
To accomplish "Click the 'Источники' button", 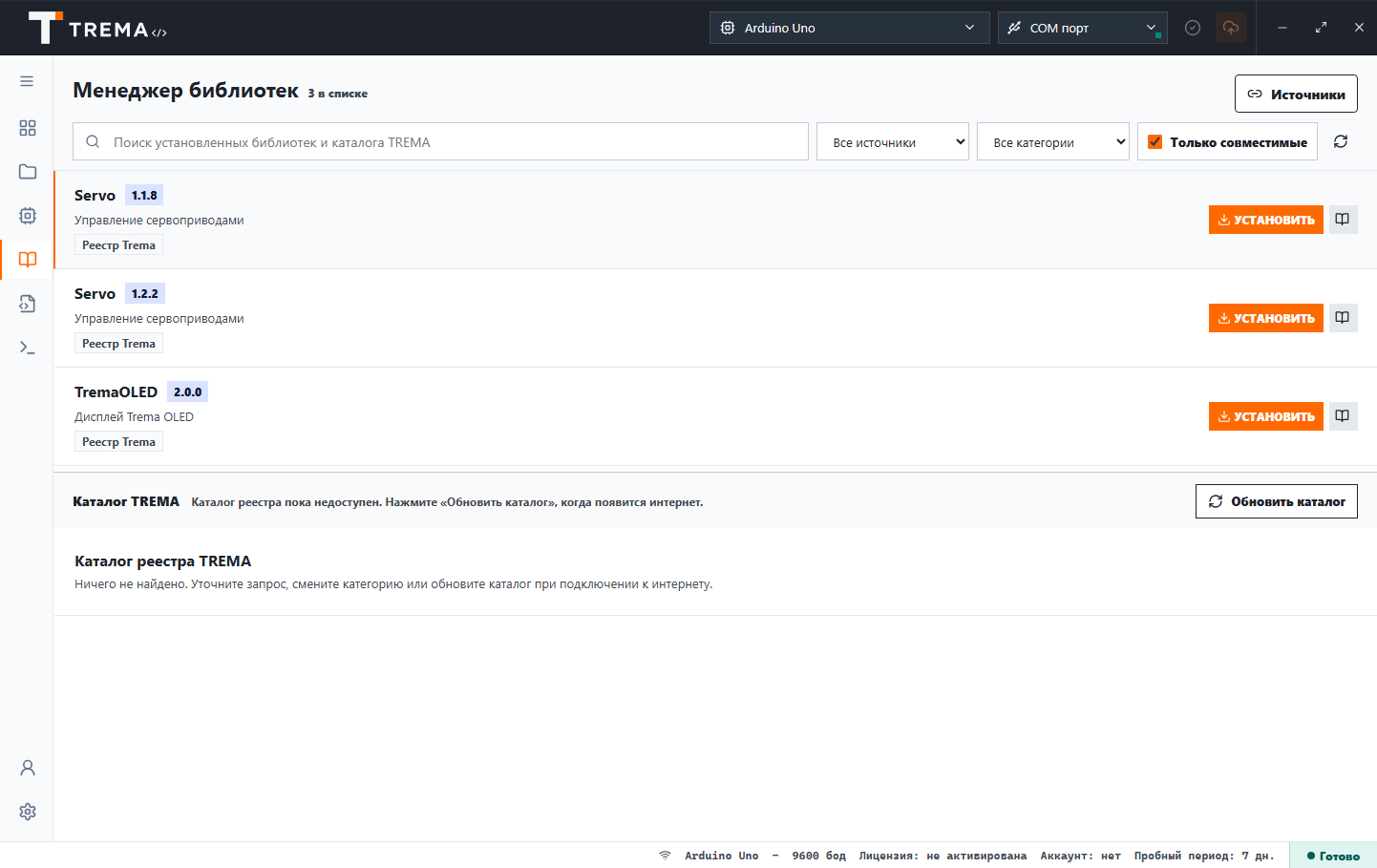I will pyautogui.click(x=1296, y=94).
